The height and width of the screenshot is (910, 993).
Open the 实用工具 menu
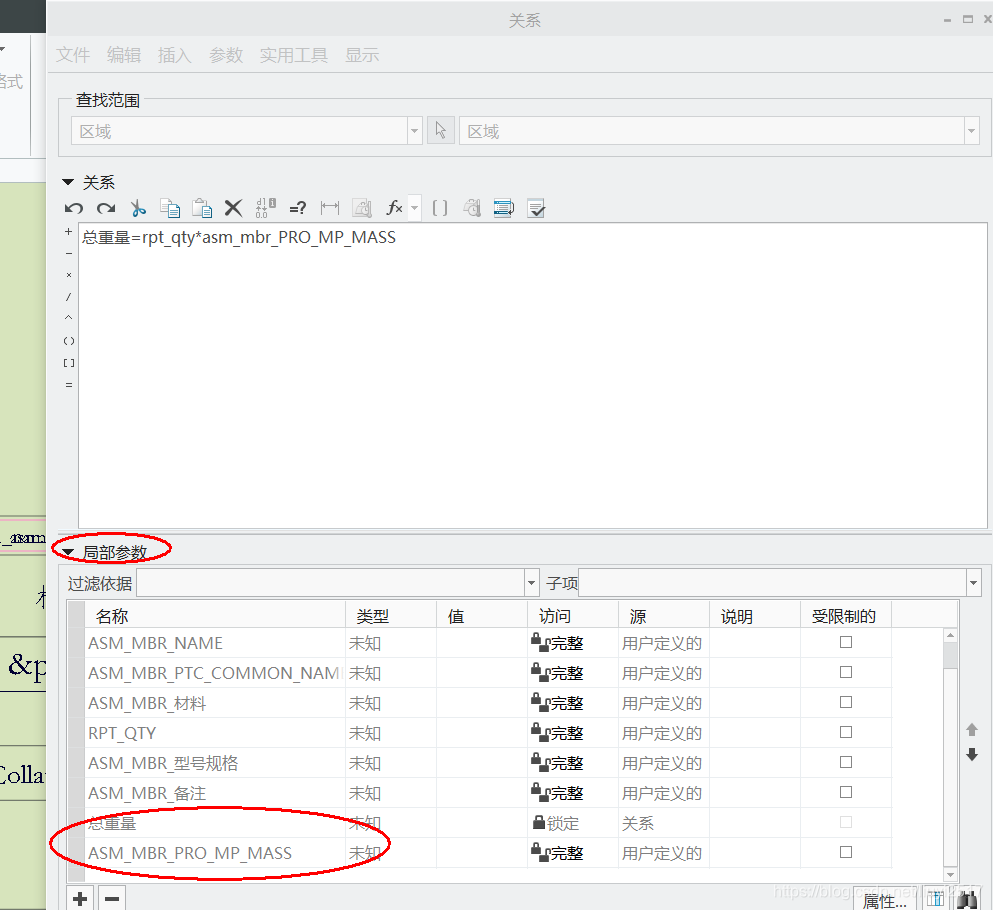(x=294, y=55)
